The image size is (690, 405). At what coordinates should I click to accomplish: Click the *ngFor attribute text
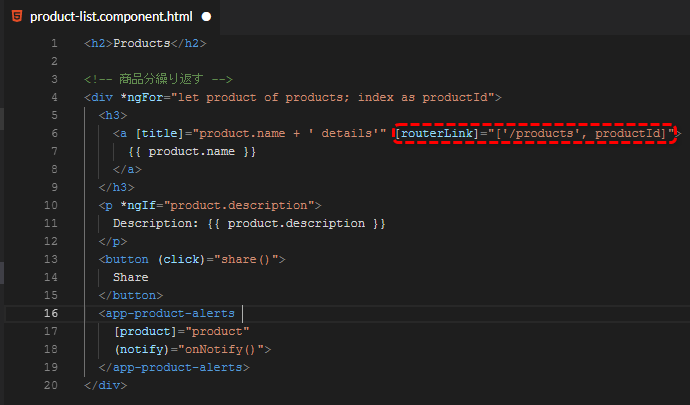click(142, 97)
